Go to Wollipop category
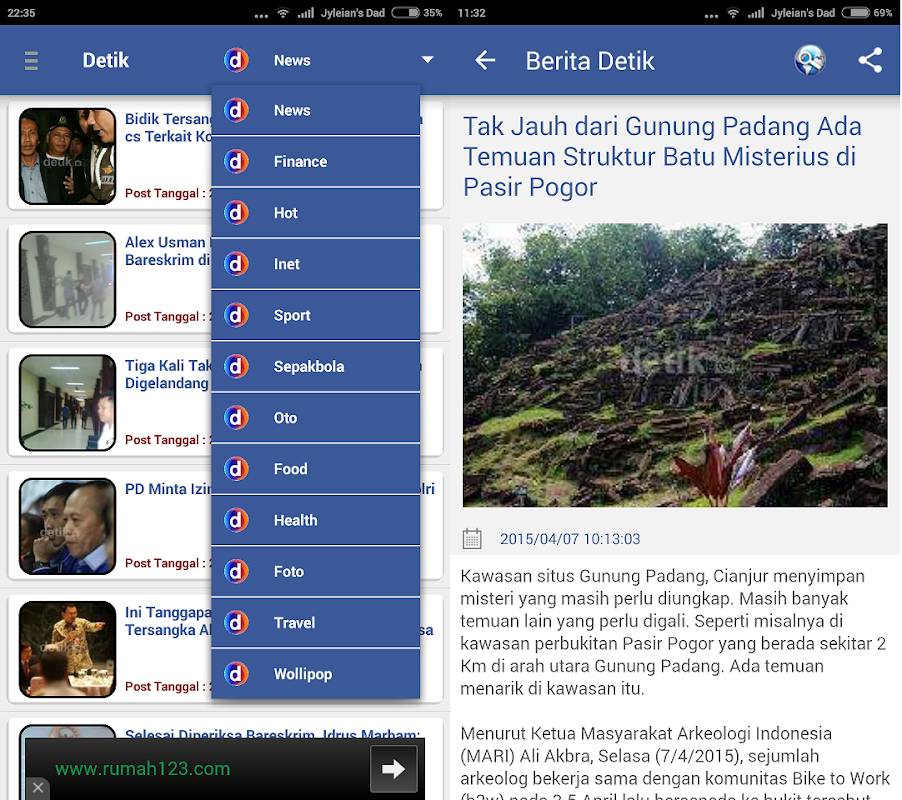 (315, 673)
